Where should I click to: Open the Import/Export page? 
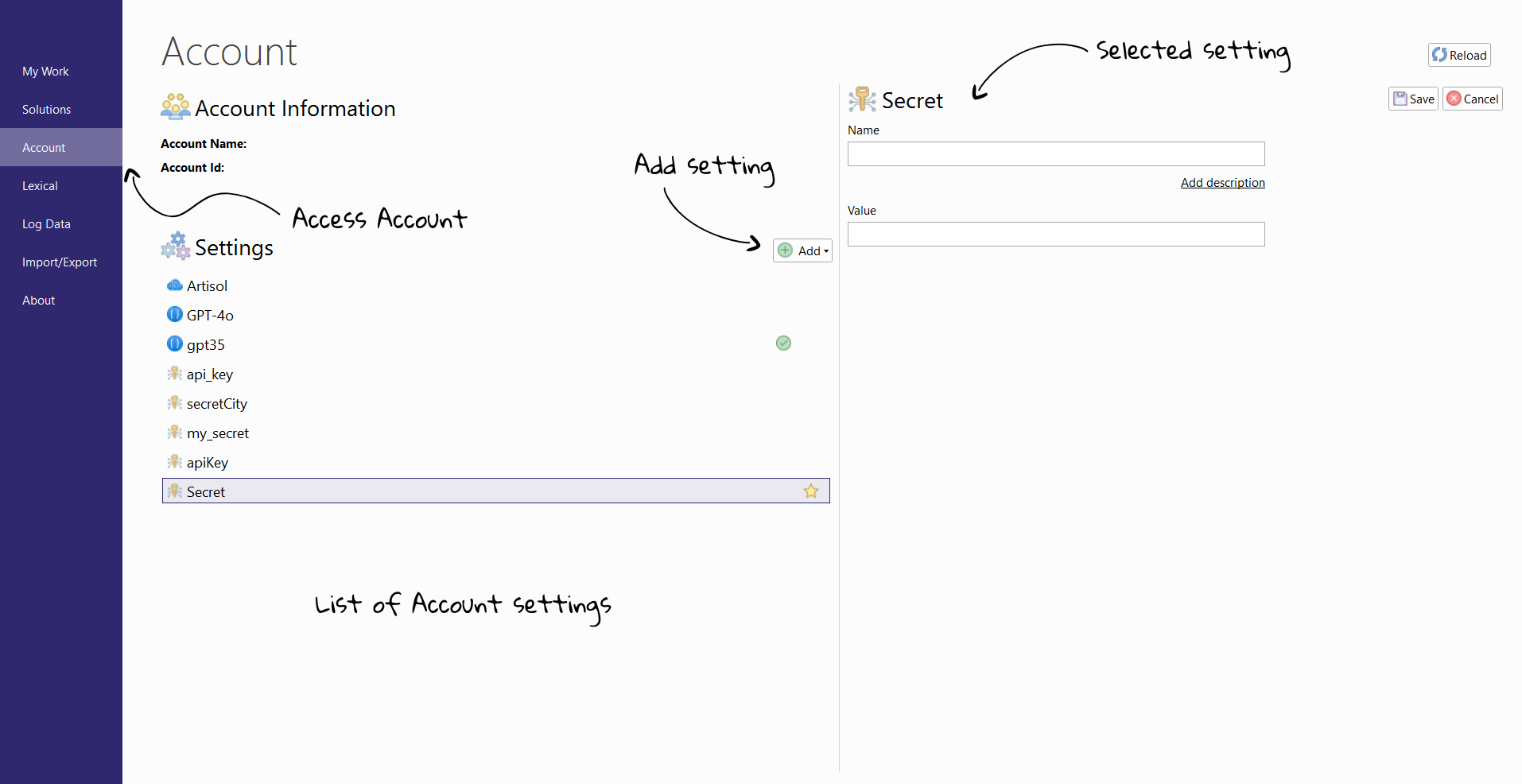60,262
